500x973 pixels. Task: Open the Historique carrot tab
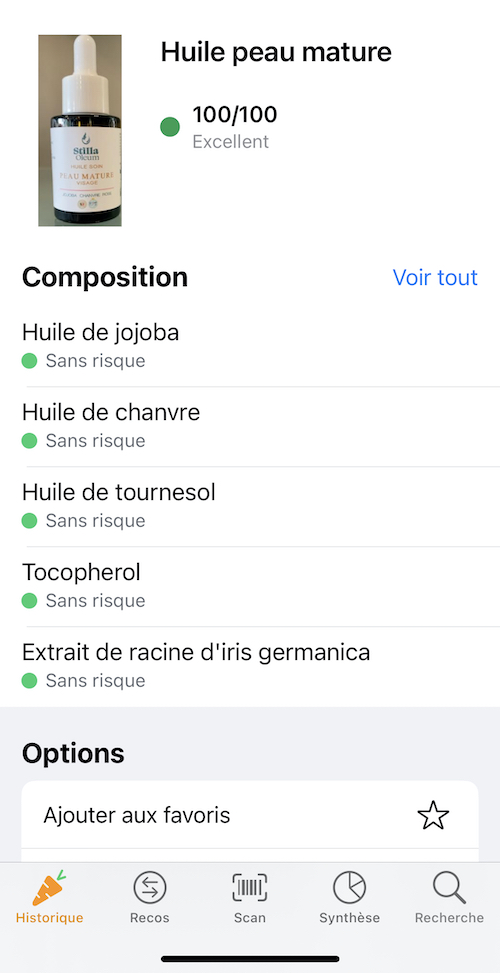[50, 897]
